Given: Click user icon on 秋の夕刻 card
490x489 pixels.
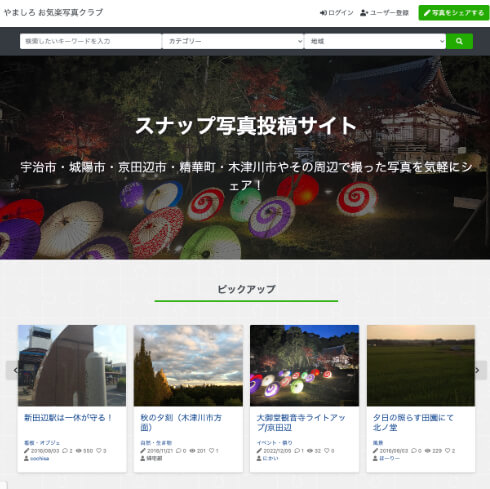Looking at the screenshot, I should click(x=143, y=459).
